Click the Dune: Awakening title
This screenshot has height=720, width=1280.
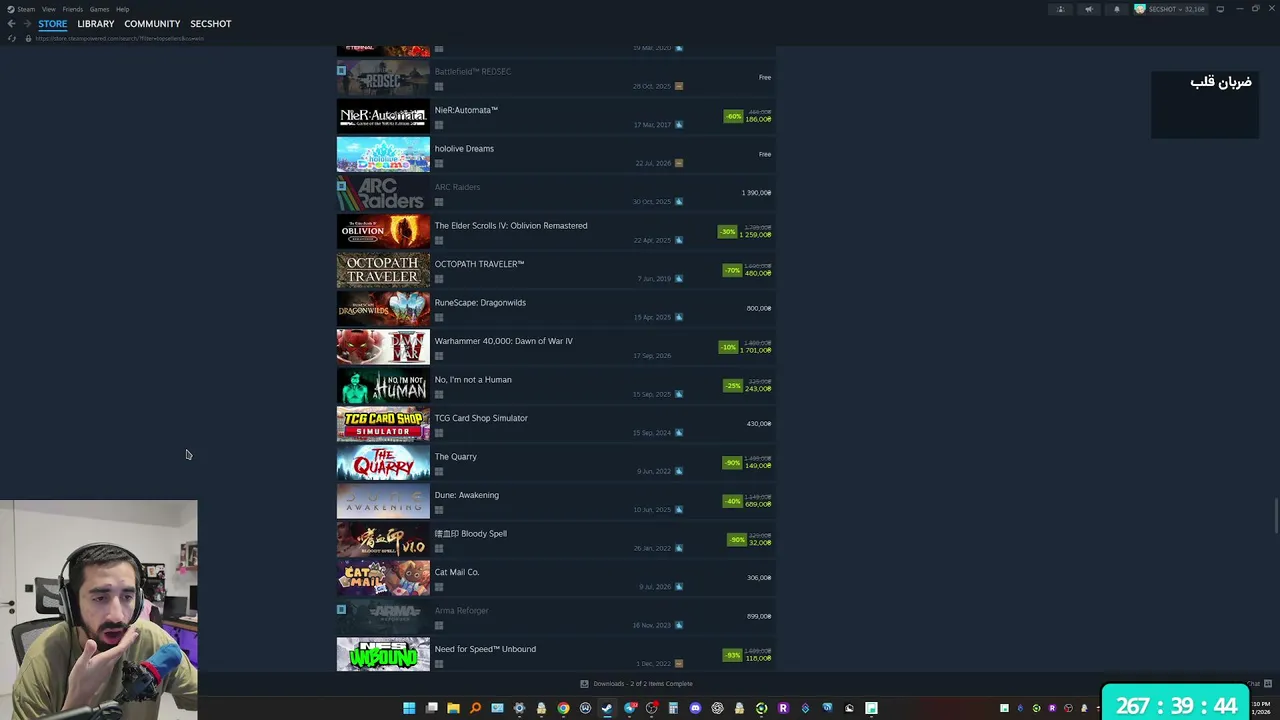point(467,495)
